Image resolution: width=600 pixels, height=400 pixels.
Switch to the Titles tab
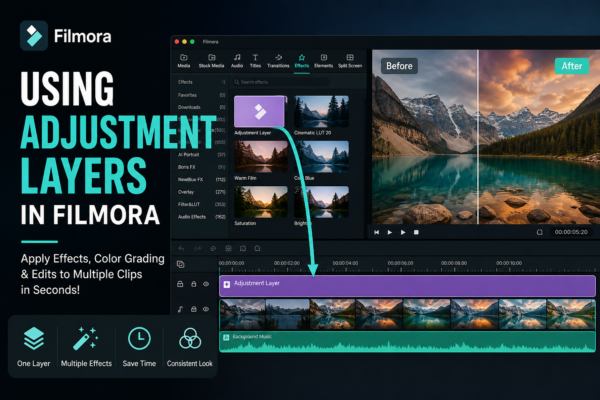pyautogui.click(x=255, y=61)
